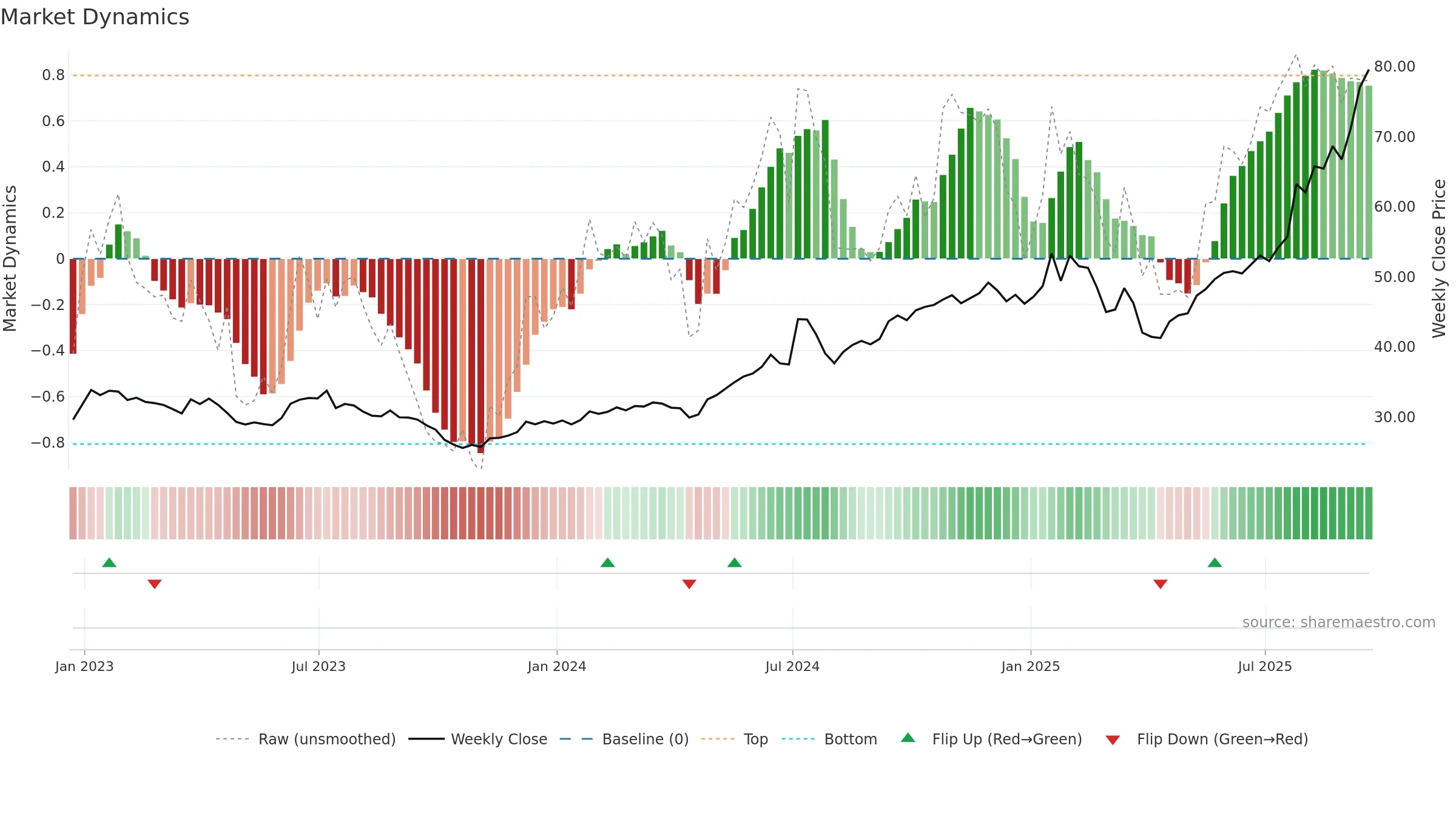Screen dimensions: 1456x819
Task: Click the Top legend entry
Action: tap(735, 739)
